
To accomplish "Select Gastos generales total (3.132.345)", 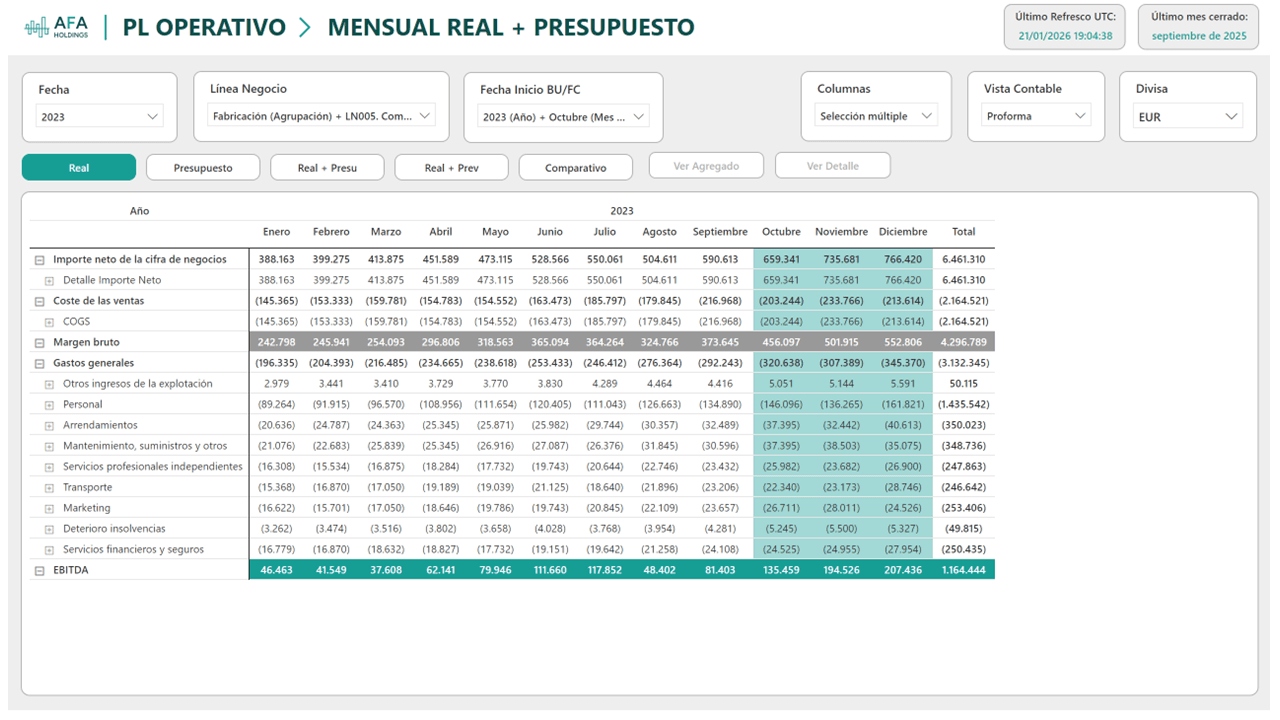I will [x=963, y=363].
